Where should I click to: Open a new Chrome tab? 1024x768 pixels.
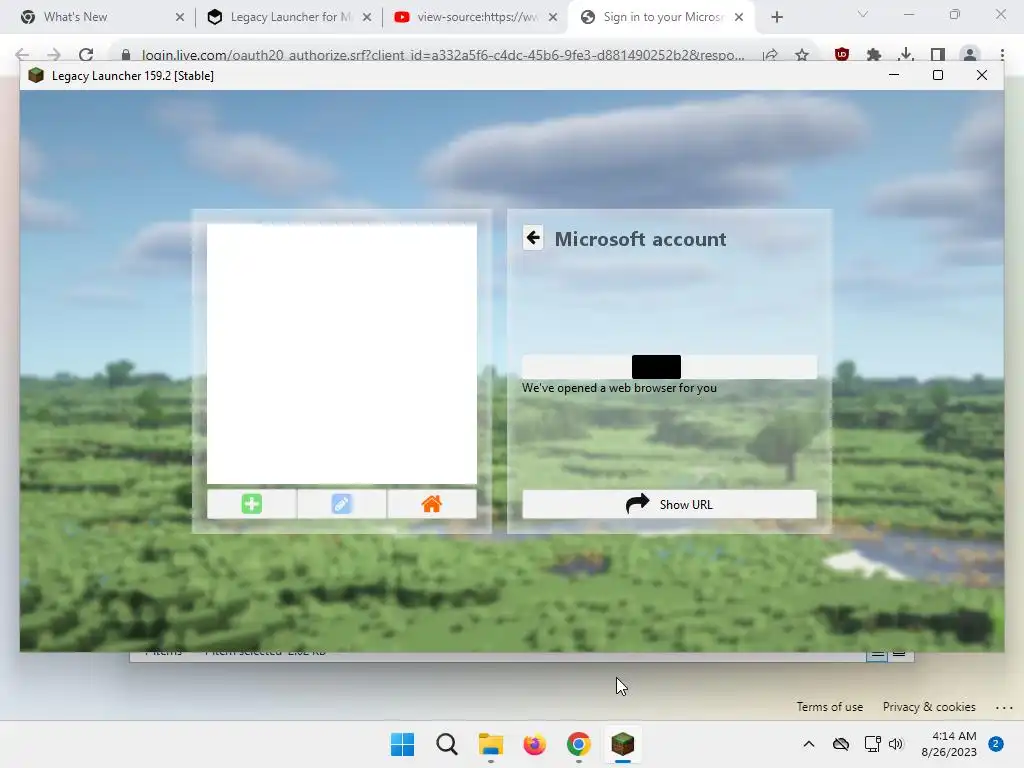pos(776,17)
